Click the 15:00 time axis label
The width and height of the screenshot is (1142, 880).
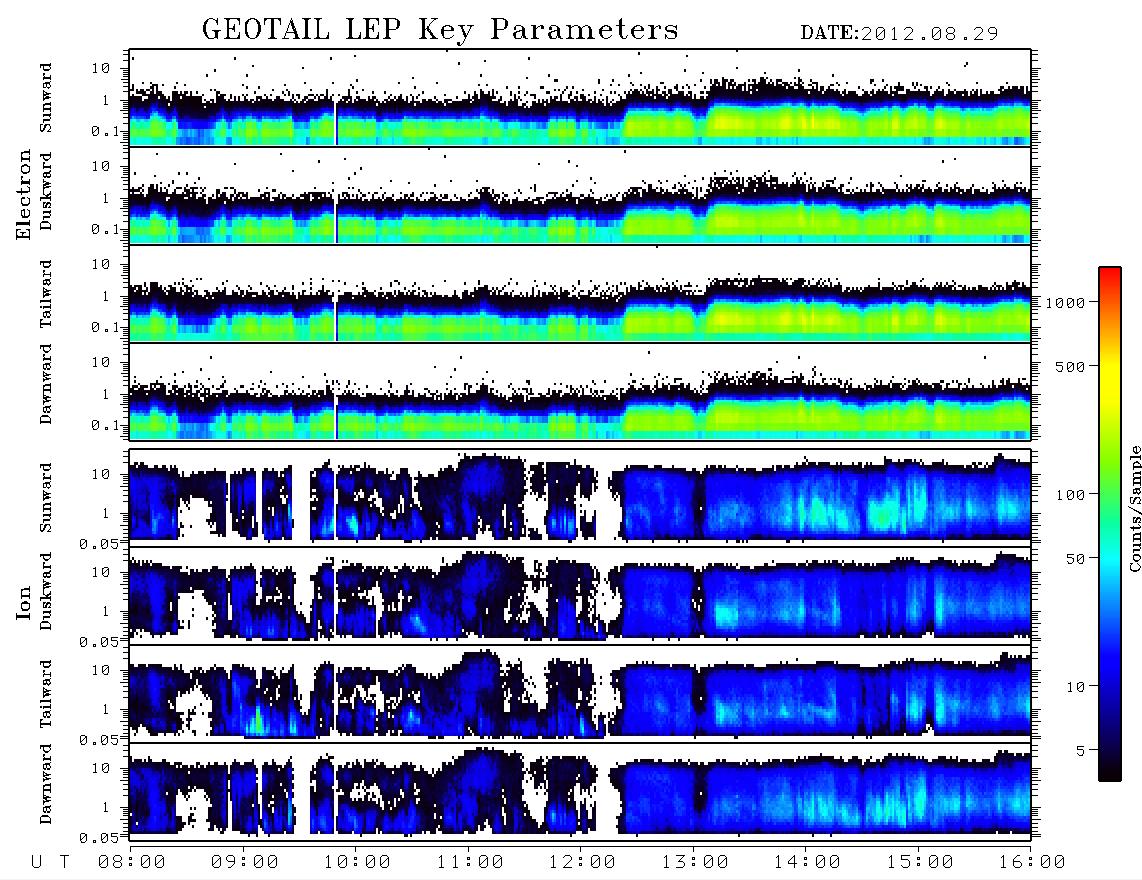920,862
